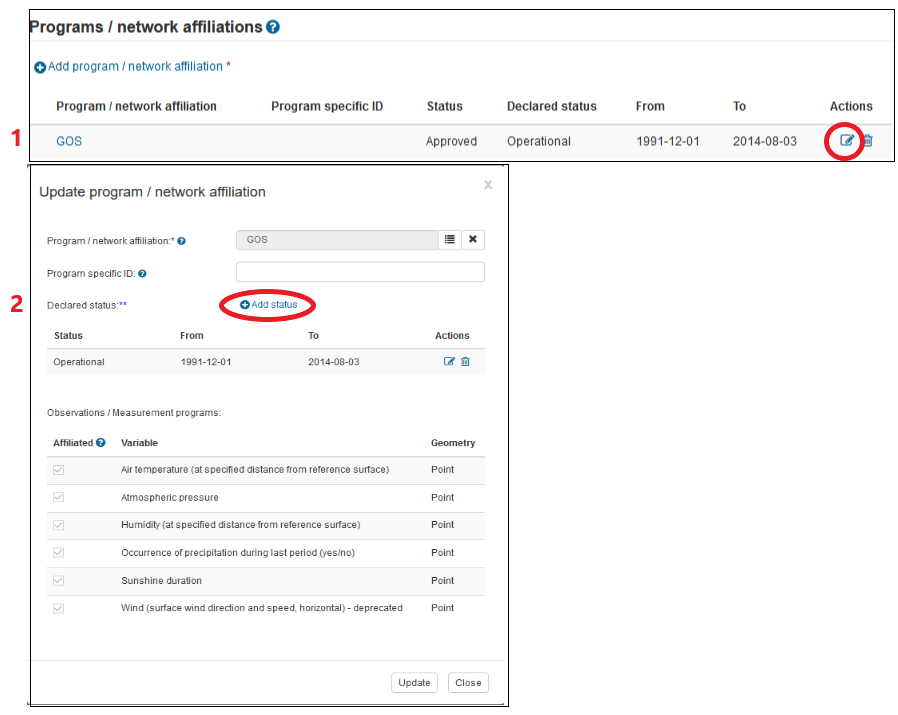Focus the Program specific ID input field
The height and width of the screenshot is (715, 898).
point(360,272)
